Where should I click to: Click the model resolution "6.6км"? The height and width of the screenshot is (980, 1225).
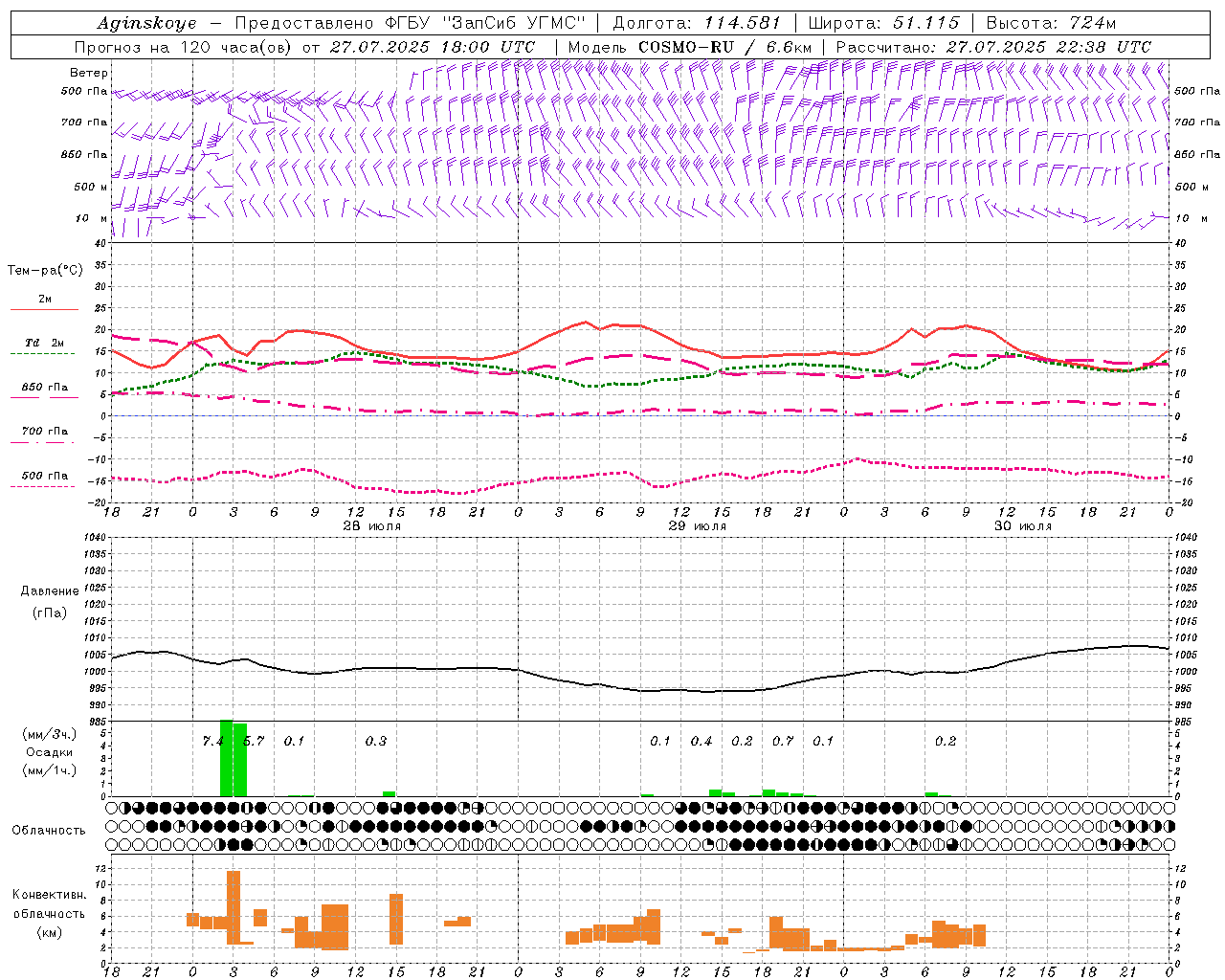pyautogui.click(x=790, y=46)
